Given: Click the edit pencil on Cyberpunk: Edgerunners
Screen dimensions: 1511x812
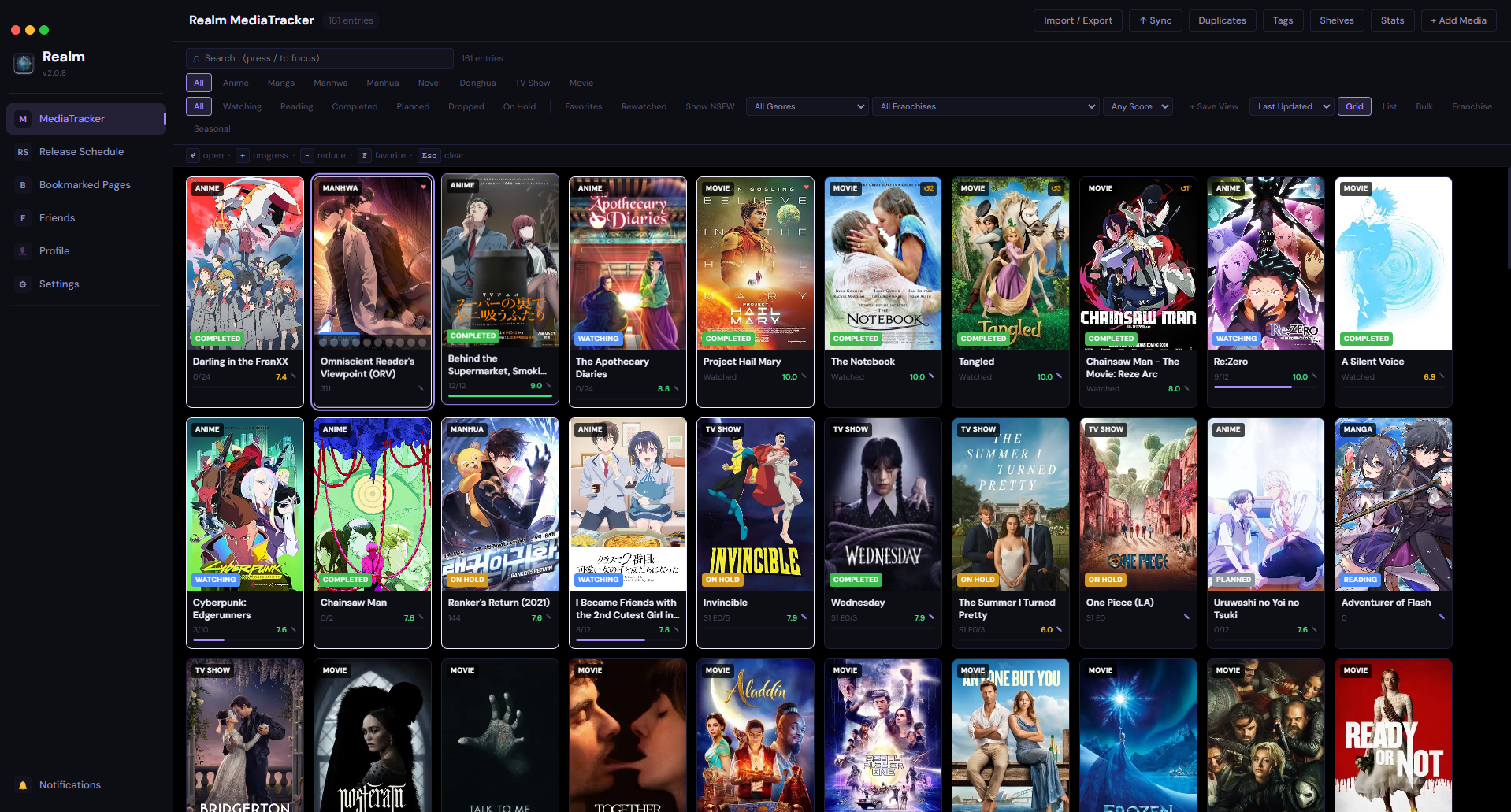Looking at the screenshot, I should point(294,629).
